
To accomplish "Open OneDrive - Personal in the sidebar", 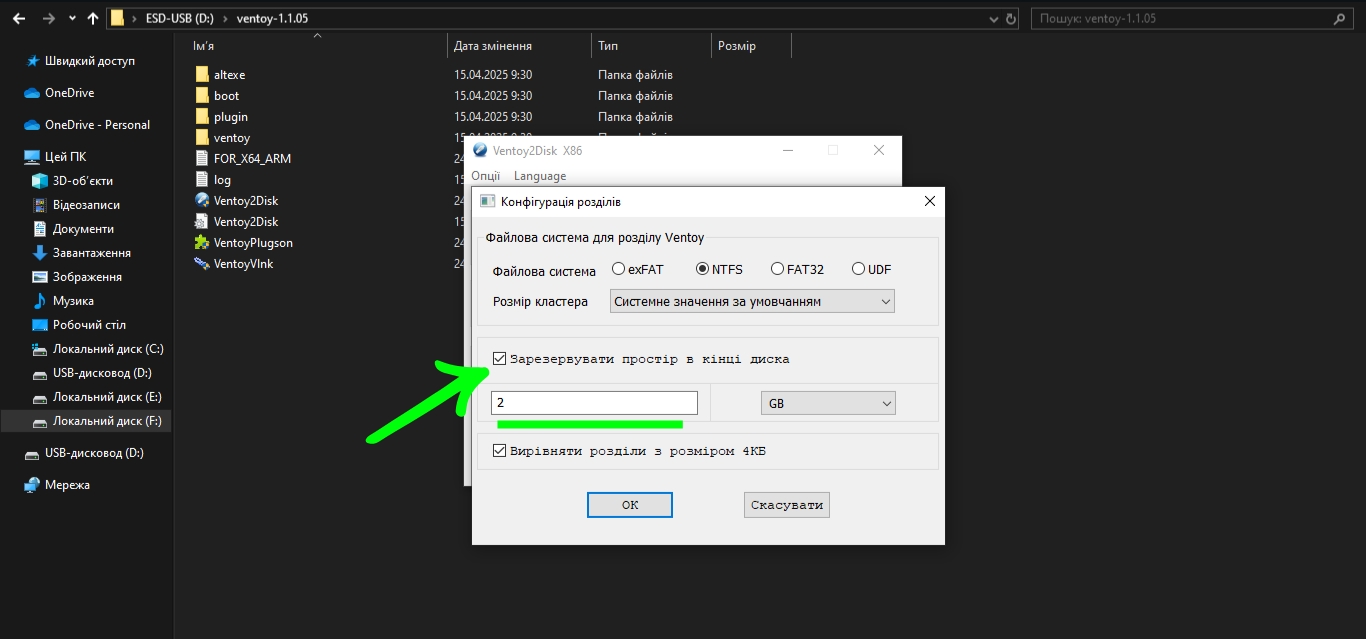I will tap(98, 125).
